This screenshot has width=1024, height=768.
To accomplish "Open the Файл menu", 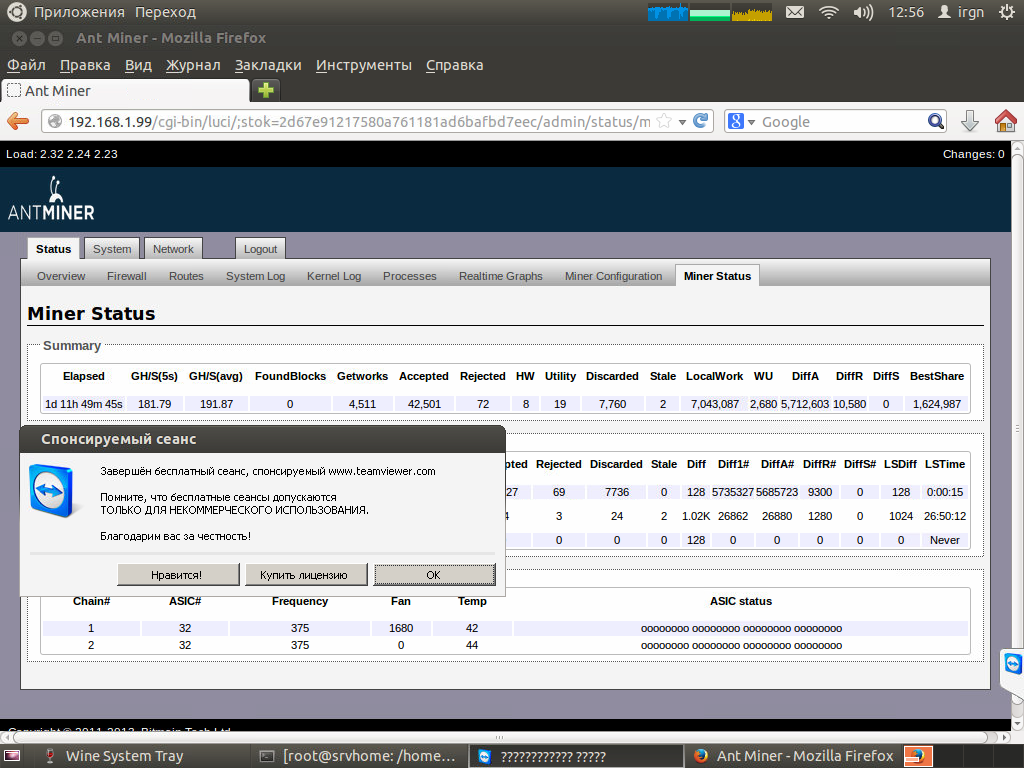I will coord(26,65).
